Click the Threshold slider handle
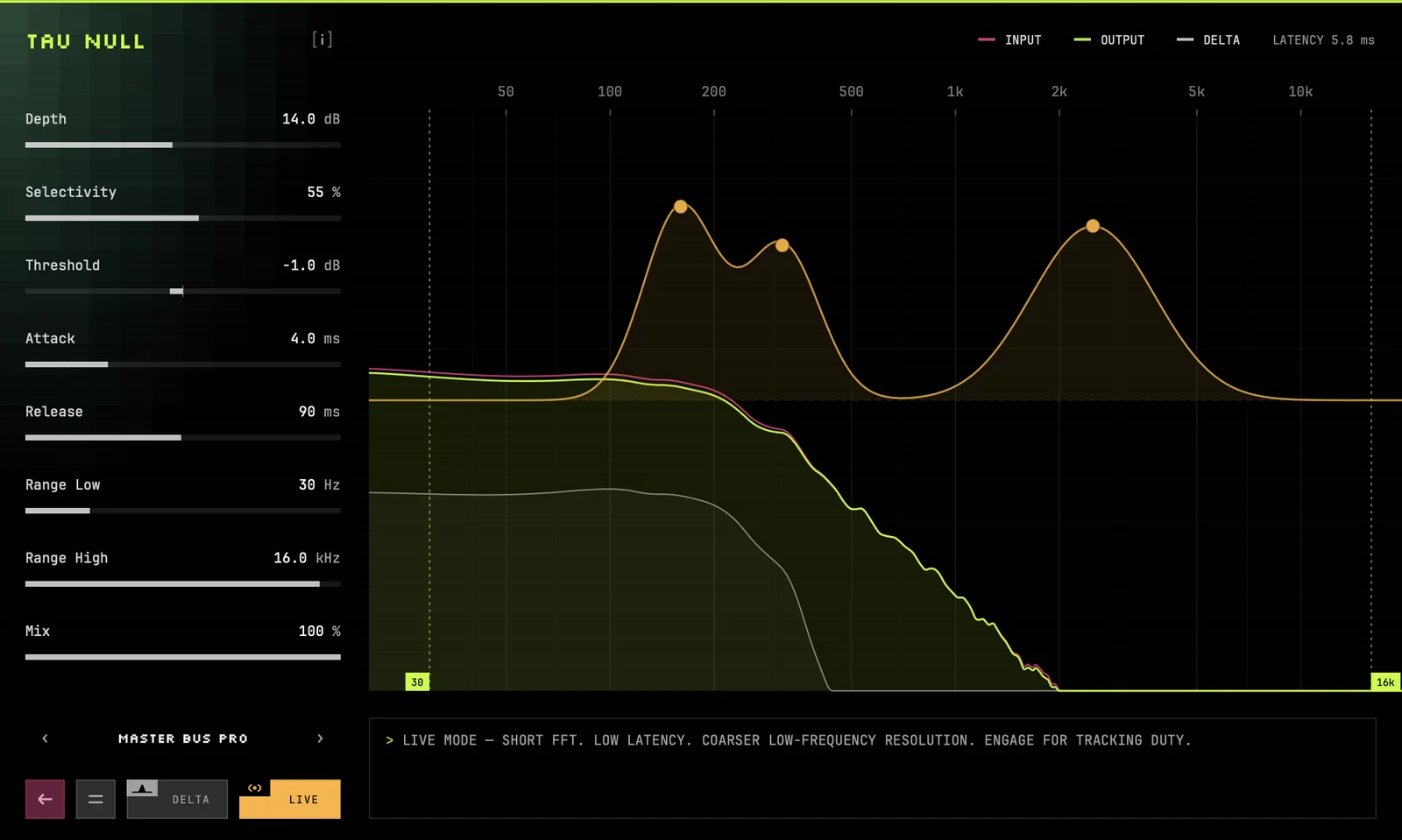The image size is (1402, 840). (x=177, y=291)
